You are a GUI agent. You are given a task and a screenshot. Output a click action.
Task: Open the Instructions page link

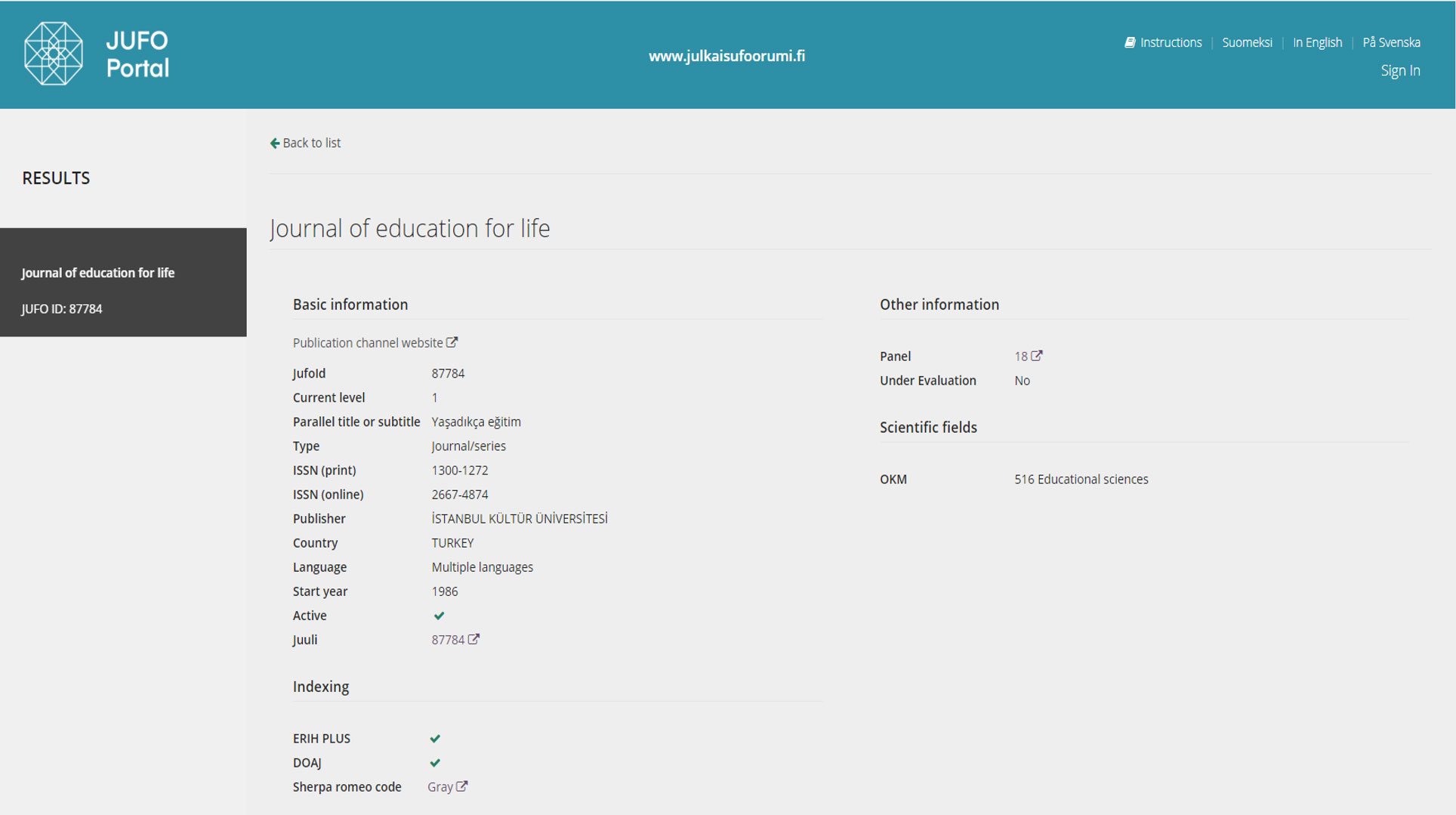tap(1171, 42)
